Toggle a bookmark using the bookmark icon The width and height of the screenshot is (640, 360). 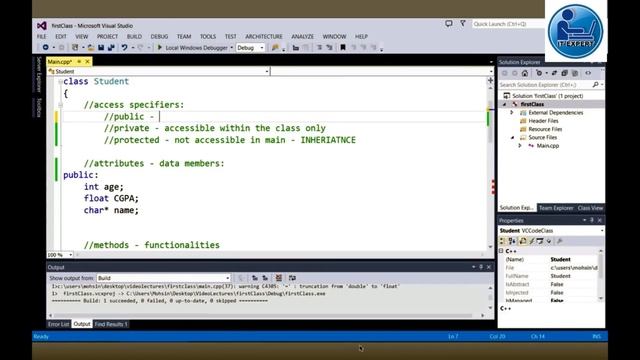343,48
